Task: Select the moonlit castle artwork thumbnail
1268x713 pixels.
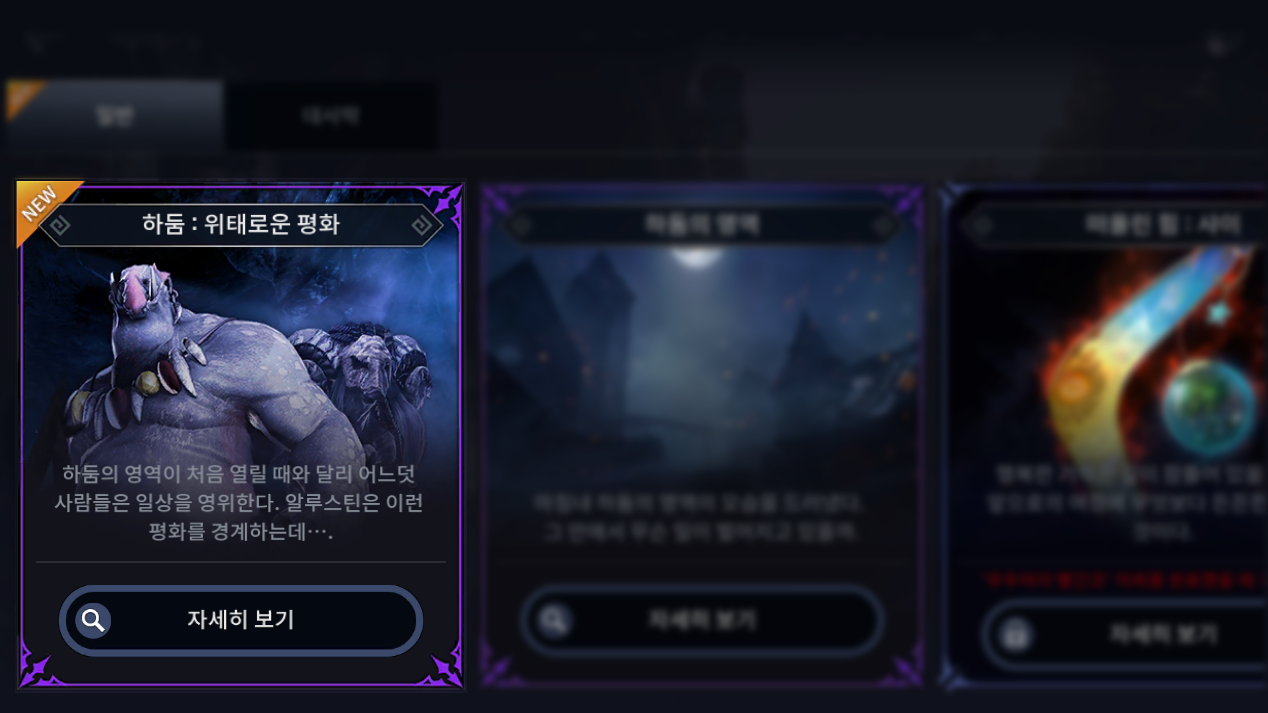Action: coord(702,360)
